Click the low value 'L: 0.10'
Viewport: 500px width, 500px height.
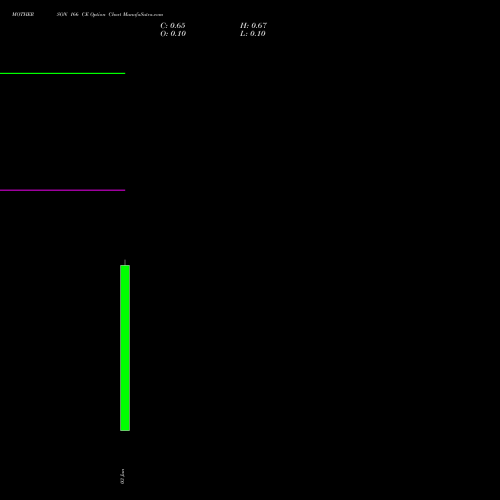(x=253, y=34)
